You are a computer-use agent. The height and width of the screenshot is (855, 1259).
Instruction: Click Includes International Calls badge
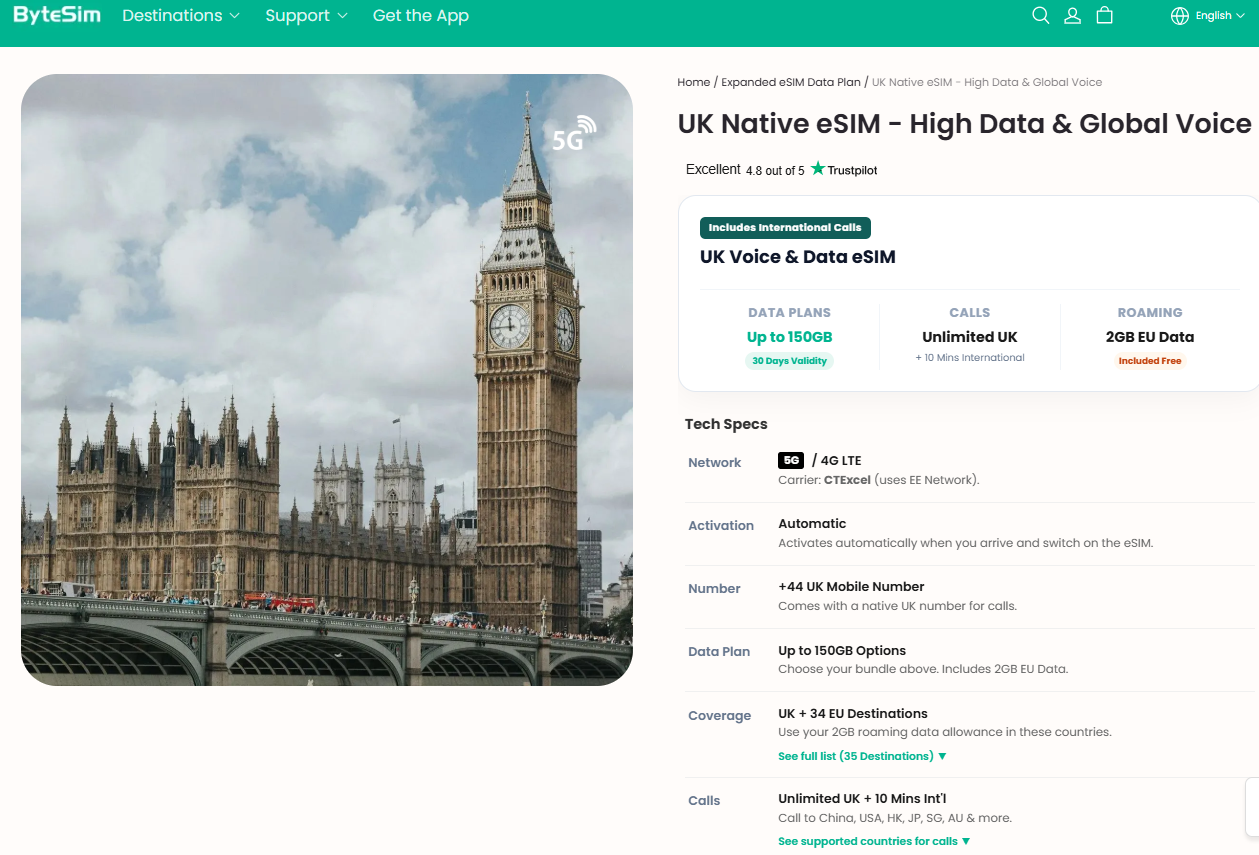785,228
